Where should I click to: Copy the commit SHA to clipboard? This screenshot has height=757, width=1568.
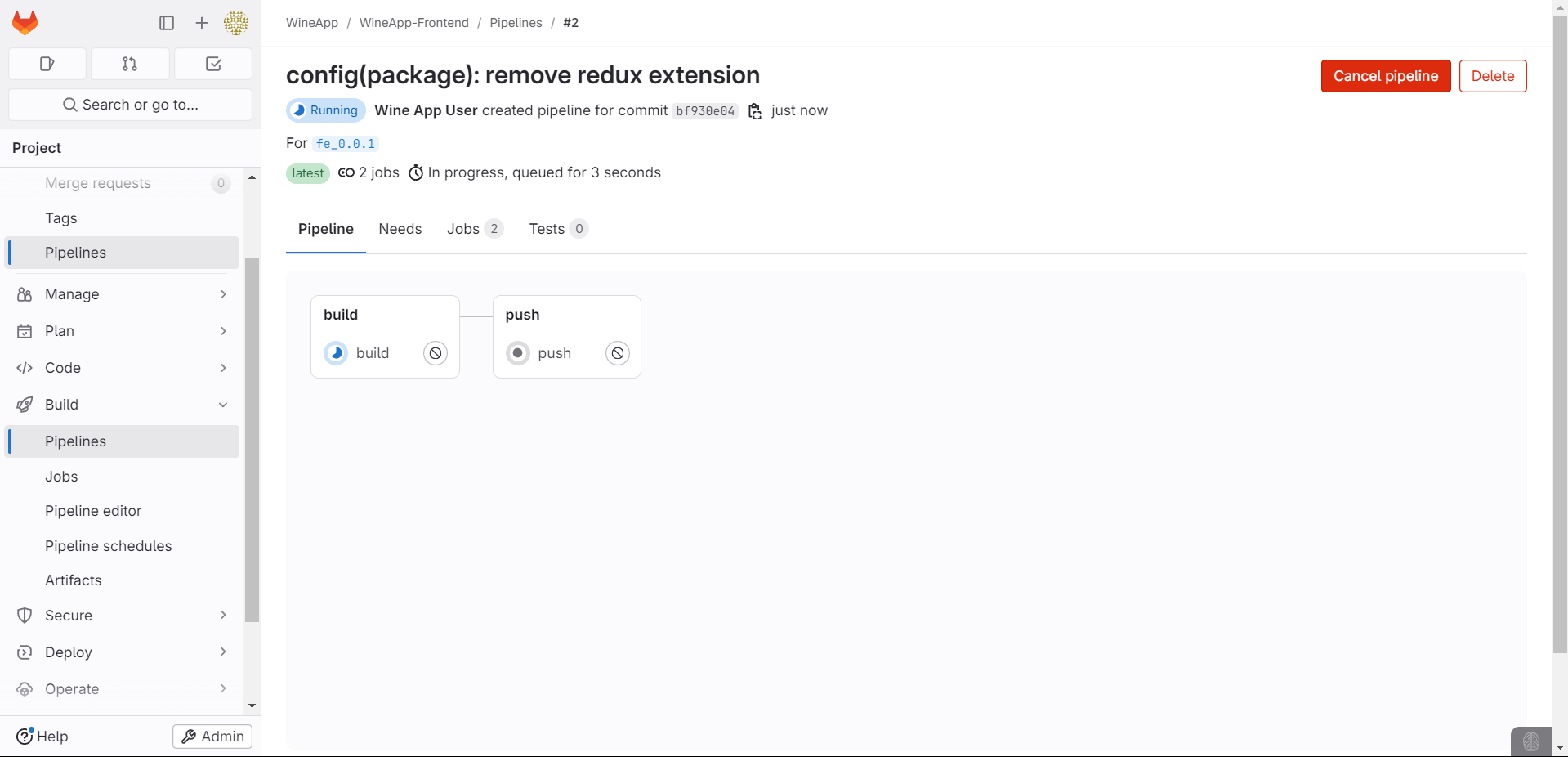click(755, 111)
